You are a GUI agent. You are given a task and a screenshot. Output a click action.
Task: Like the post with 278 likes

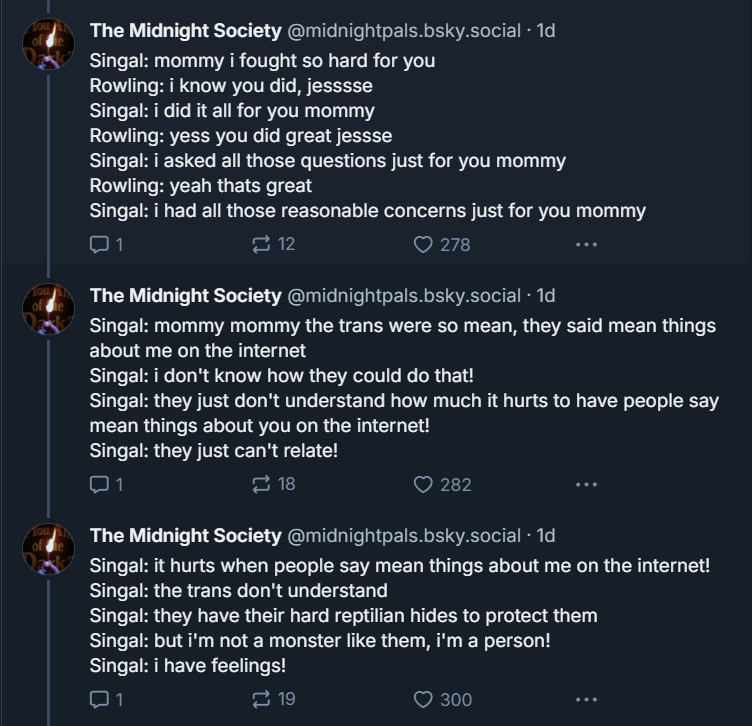pyautogui.click(x=442, y=245)
